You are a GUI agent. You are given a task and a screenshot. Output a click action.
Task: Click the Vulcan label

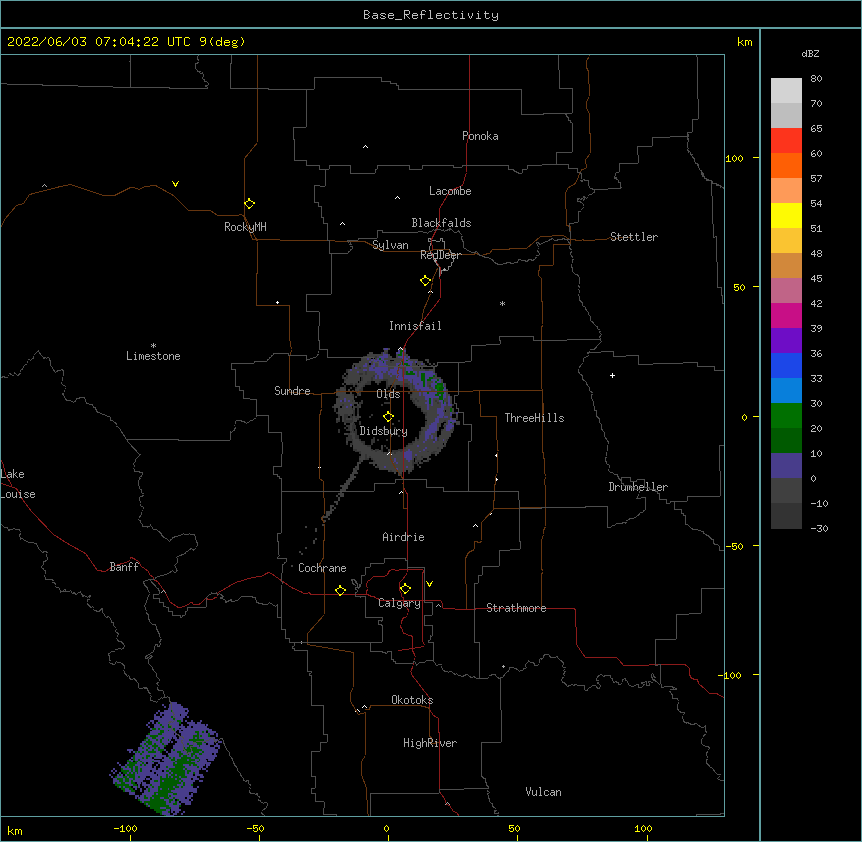[x=543, y=792]
